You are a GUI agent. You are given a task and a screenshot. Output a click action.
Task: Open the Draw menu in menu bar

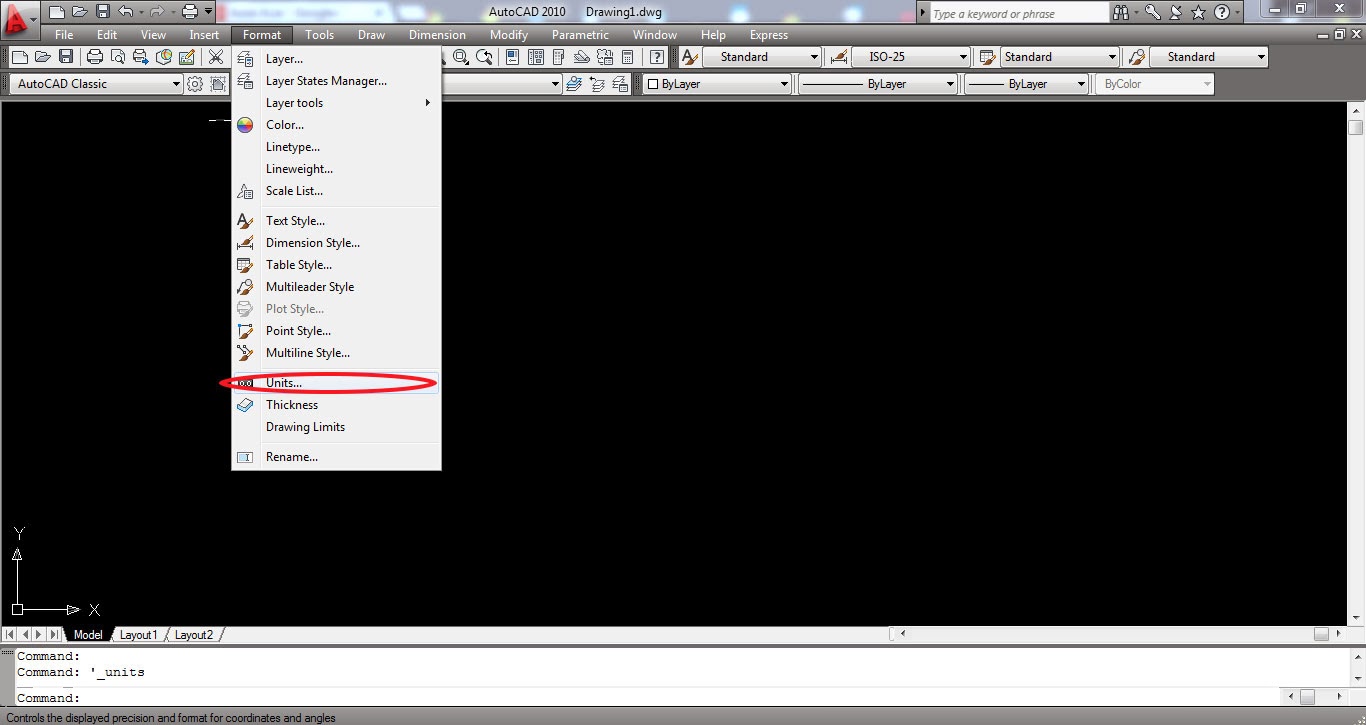(x=371, y=35)
